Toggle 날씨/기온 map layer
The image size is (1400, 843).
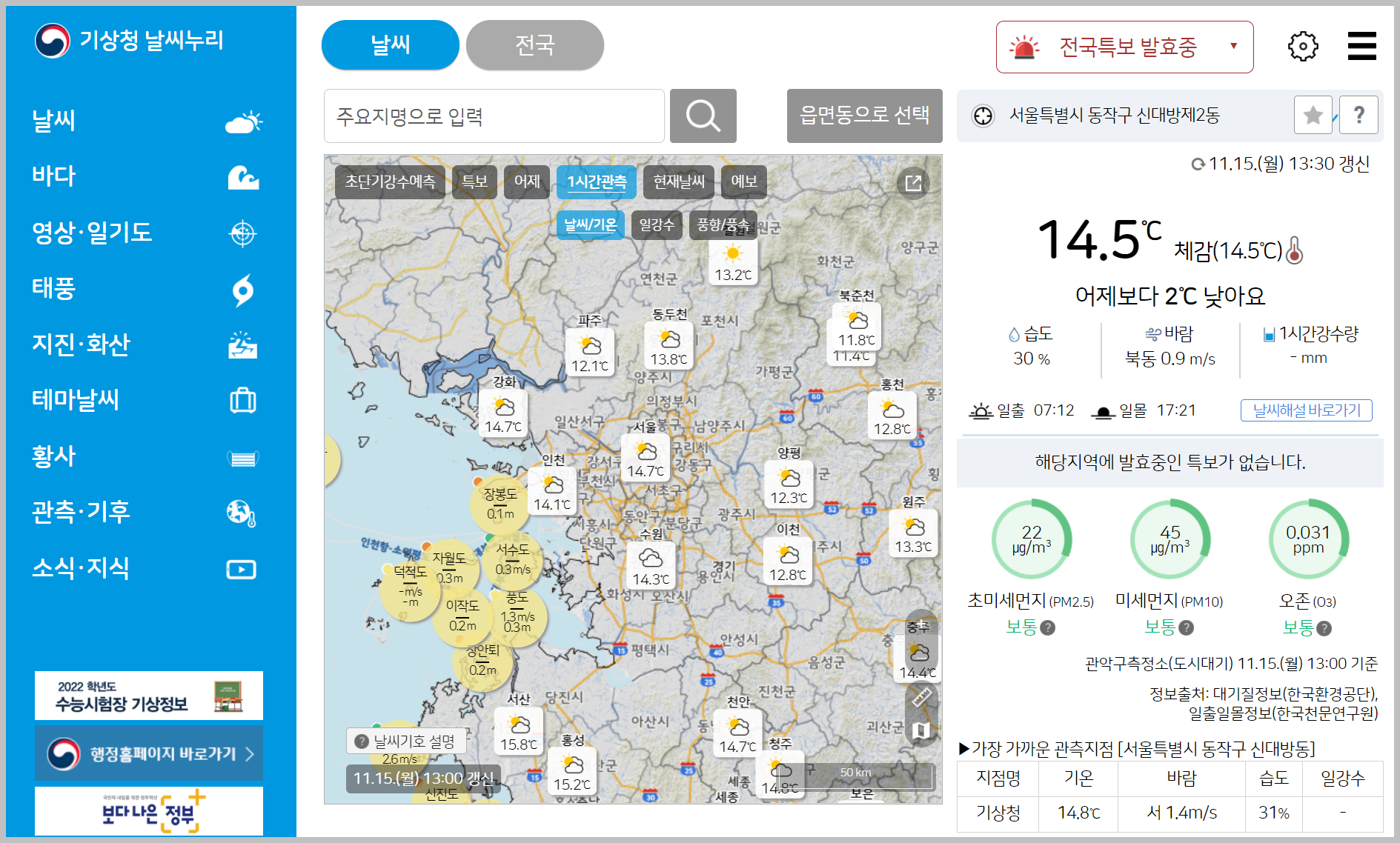(590, 224)
